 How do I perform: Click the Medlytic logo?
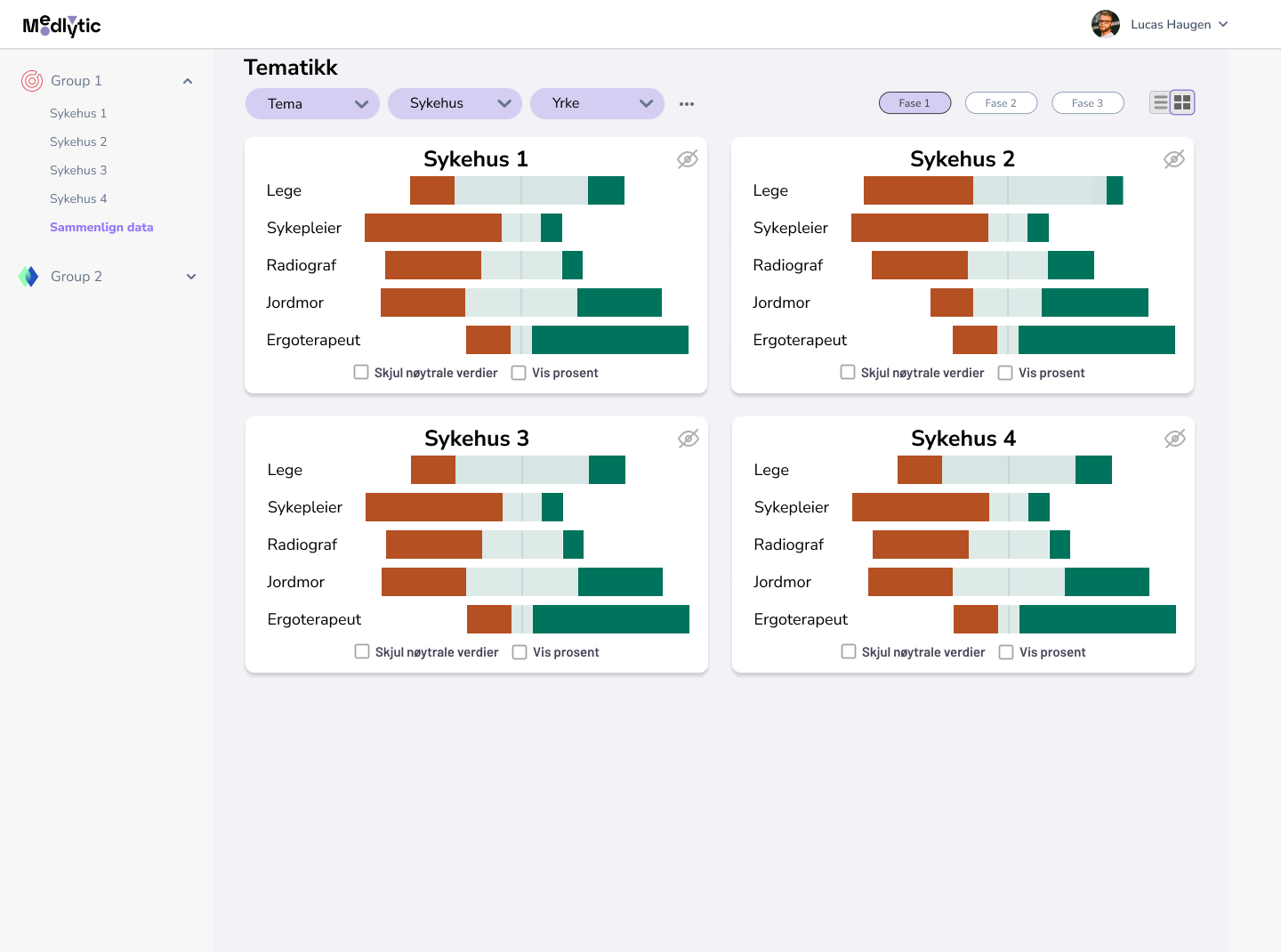(61, 25)
